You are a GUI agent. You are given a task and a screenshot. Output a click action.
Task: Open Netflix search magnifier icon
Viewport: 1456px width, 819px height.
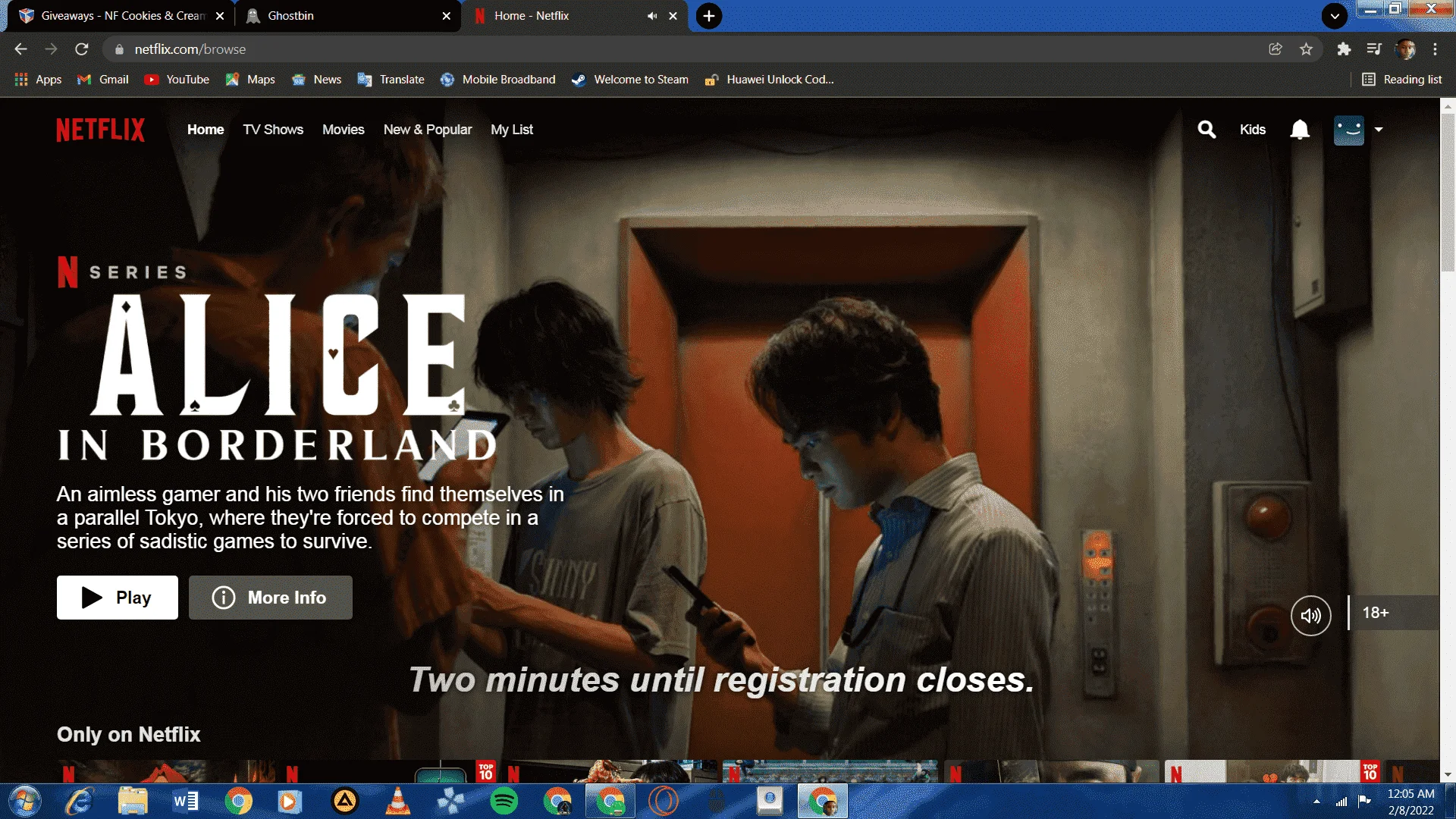1207,130
